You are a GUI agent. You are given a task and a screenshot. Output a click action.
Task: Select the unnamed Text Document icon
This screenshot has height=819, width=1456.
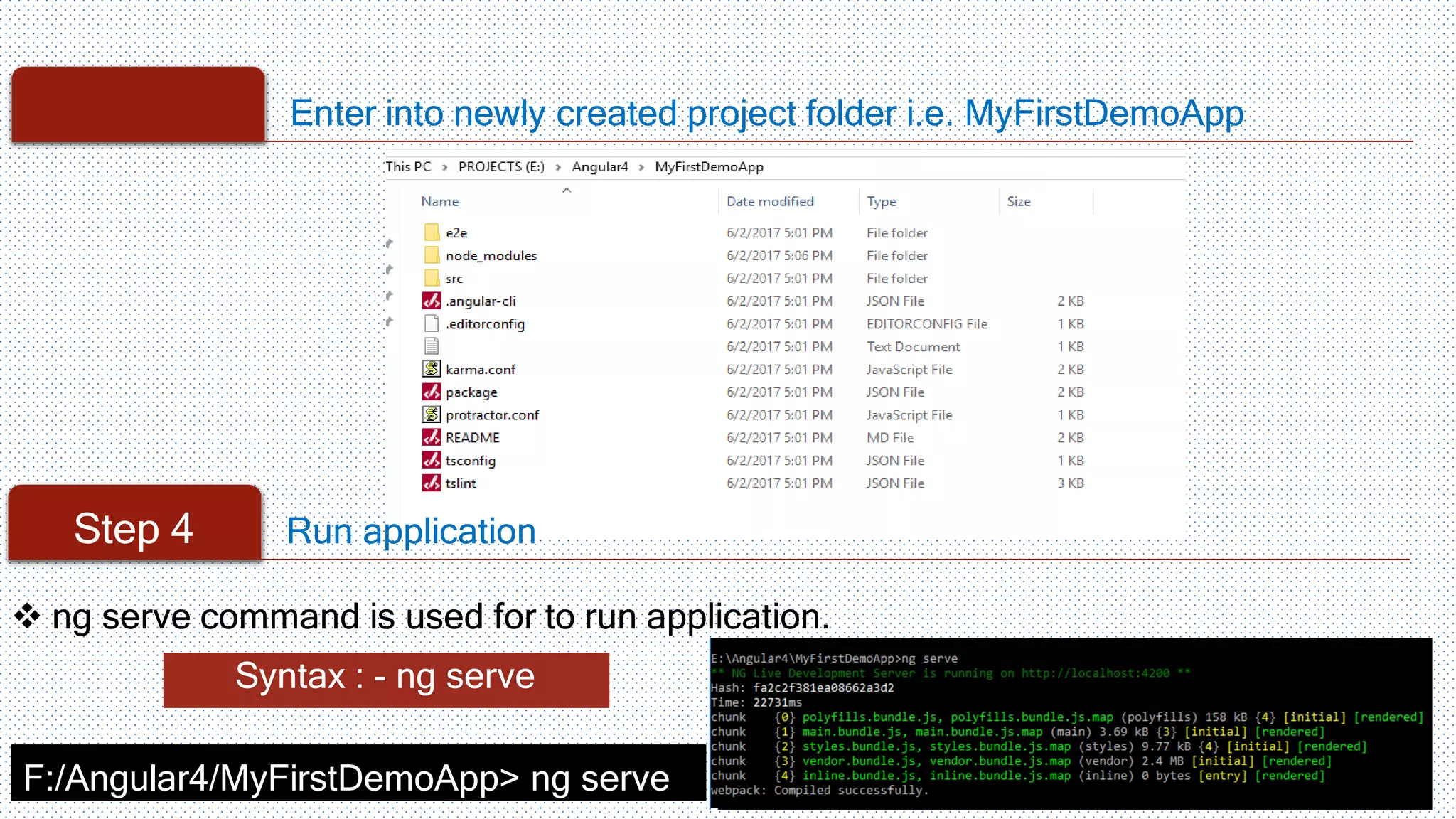pyautogui.click(x=432, y=346)
